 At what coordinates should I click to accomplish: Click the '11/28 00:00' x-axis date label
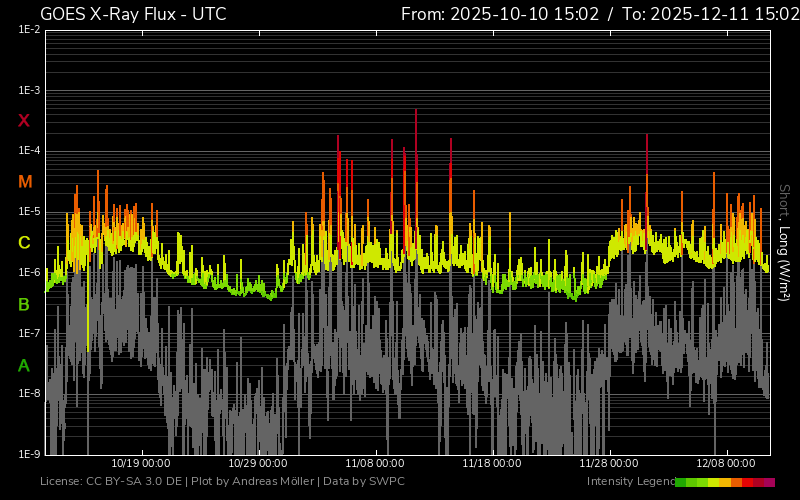(609, 464)
